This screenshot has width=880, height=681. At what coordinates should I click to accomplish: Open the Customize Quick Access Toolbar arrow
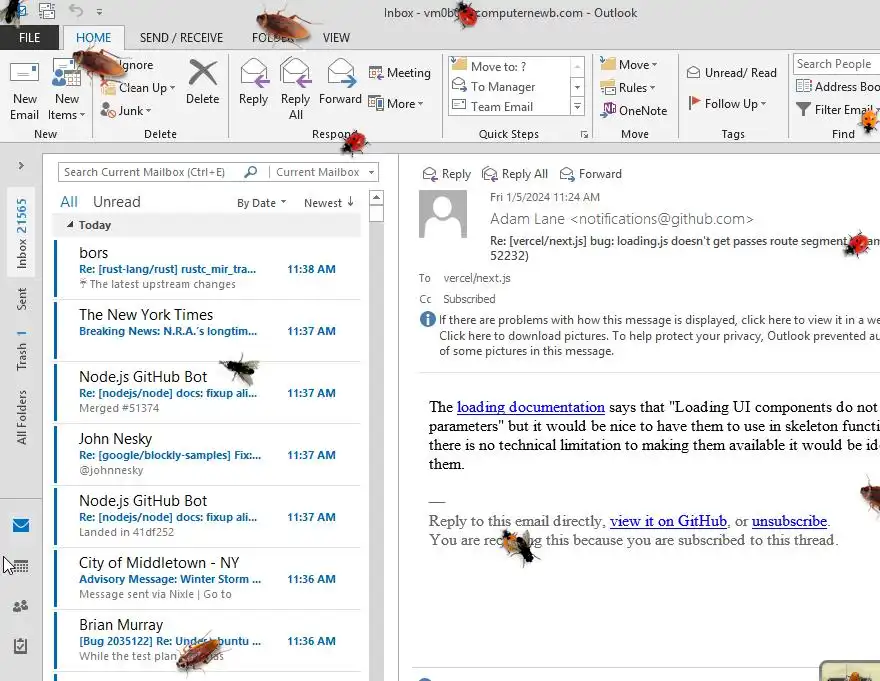tap(99, 11)
